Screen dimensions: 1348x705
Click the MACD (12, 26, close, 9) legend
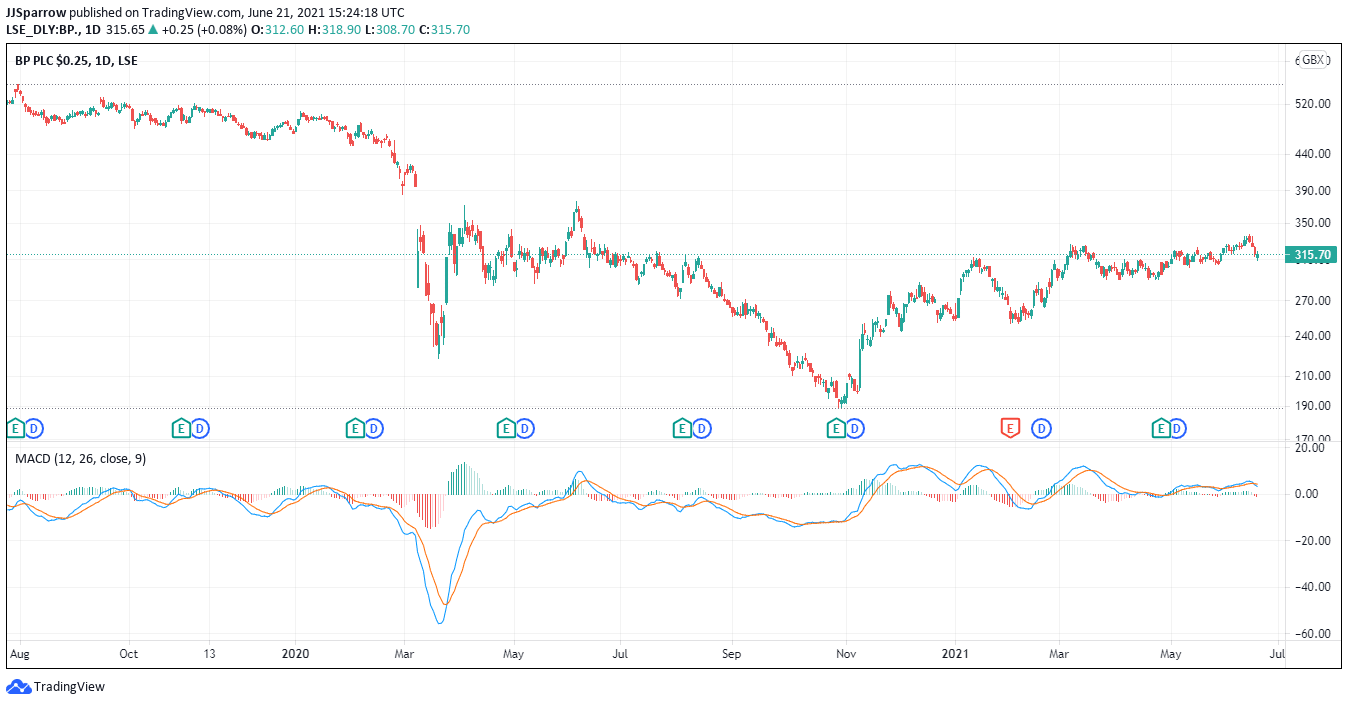[x=80, y=458]
